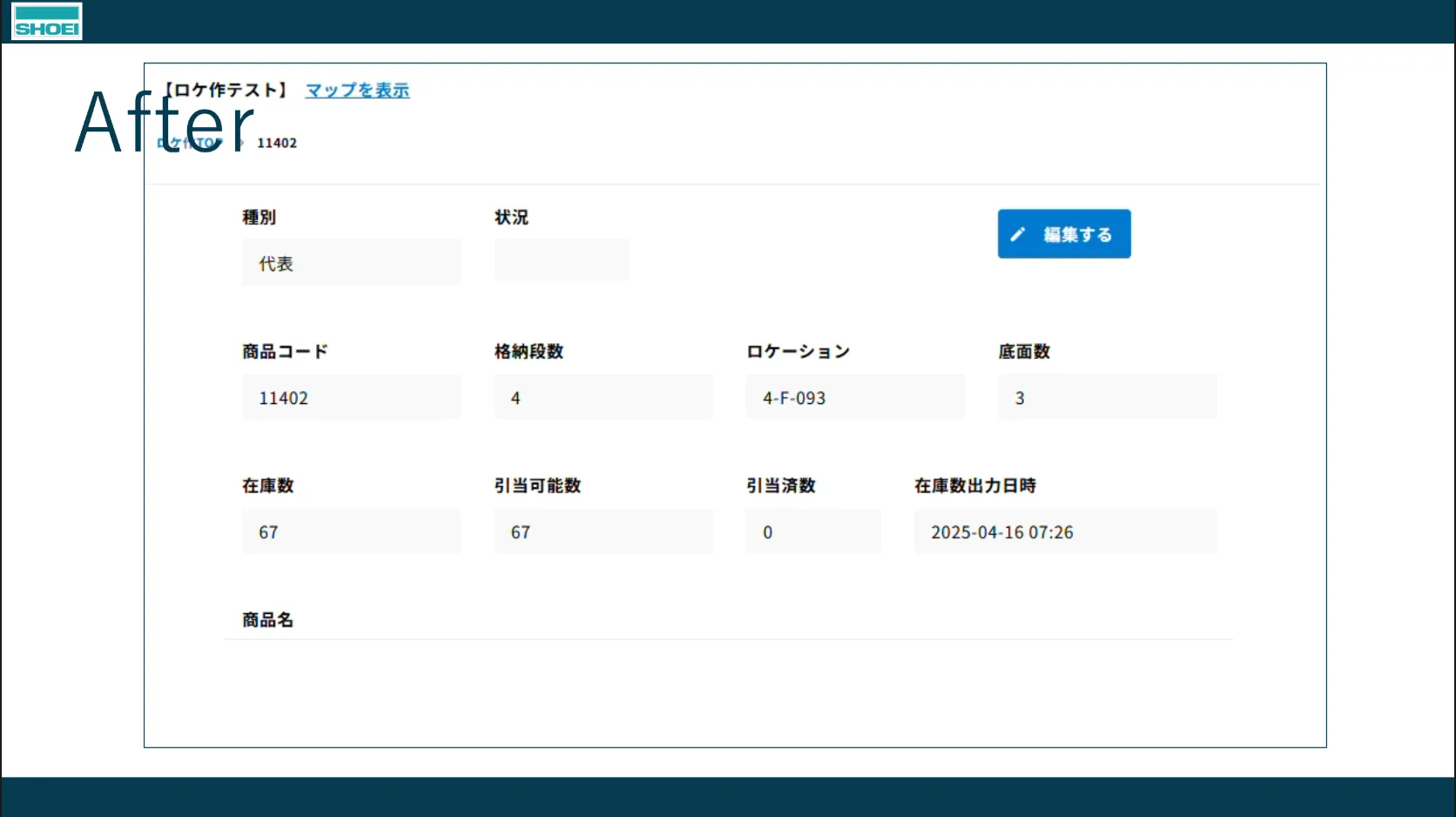Click the 在庫数出力日時 field 2025-04-16 07:26
Viewport: 1456px width, 817px height.
1065,532
